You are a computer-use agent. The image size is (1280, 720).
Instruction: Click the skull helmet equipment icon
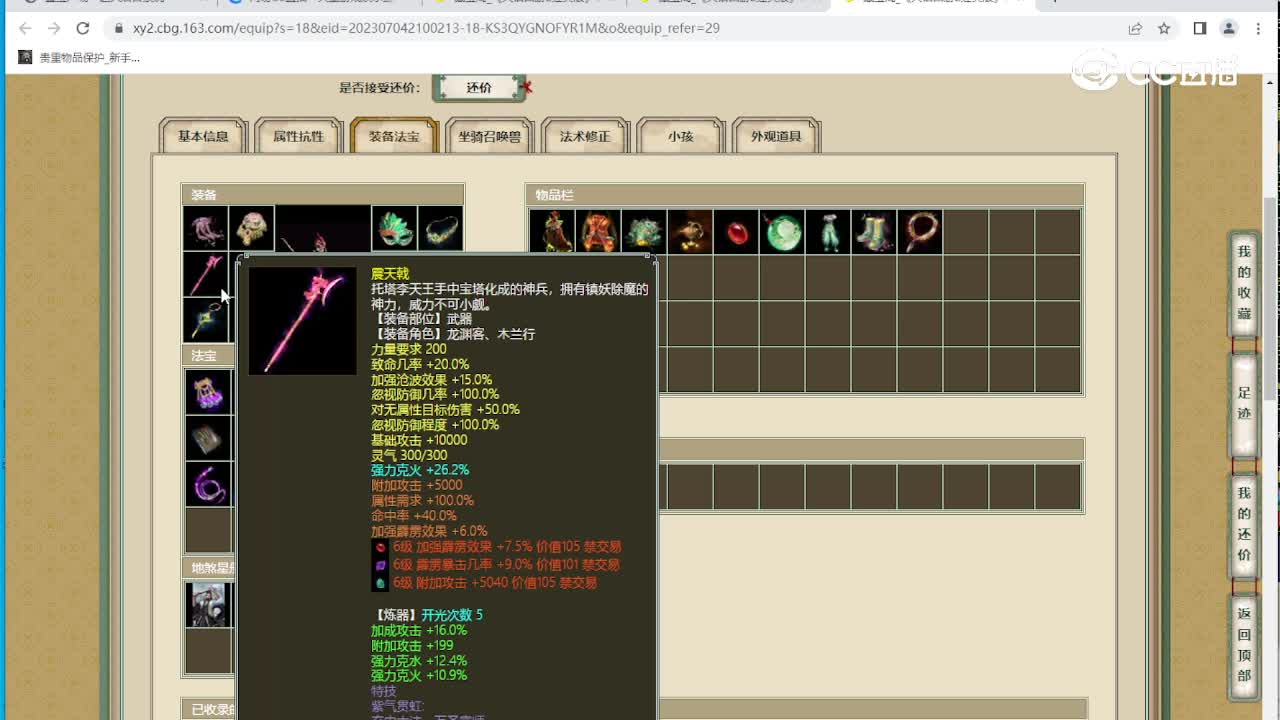pyautogui.click(x=251, y=228)
